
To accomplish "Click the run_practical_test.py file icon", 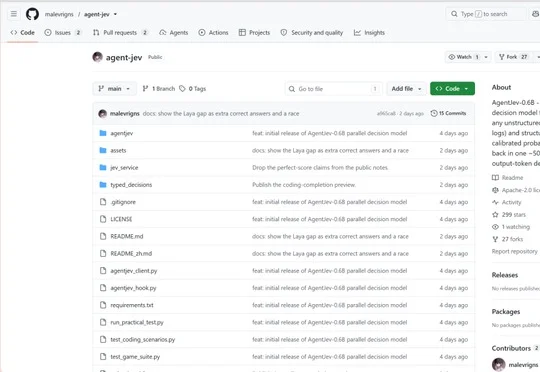I will click(103, 322).
